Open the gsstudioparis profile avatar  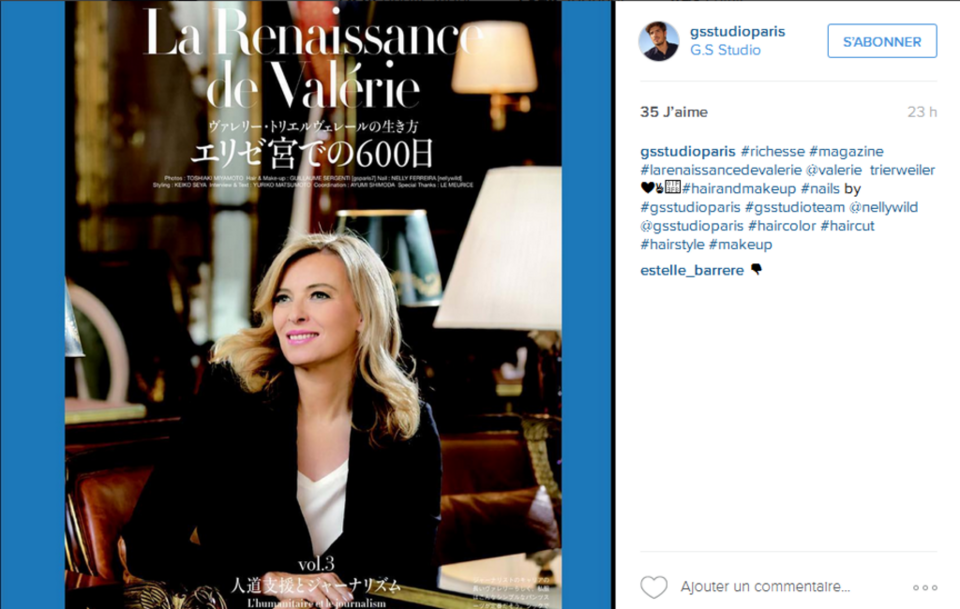[659, 41]
